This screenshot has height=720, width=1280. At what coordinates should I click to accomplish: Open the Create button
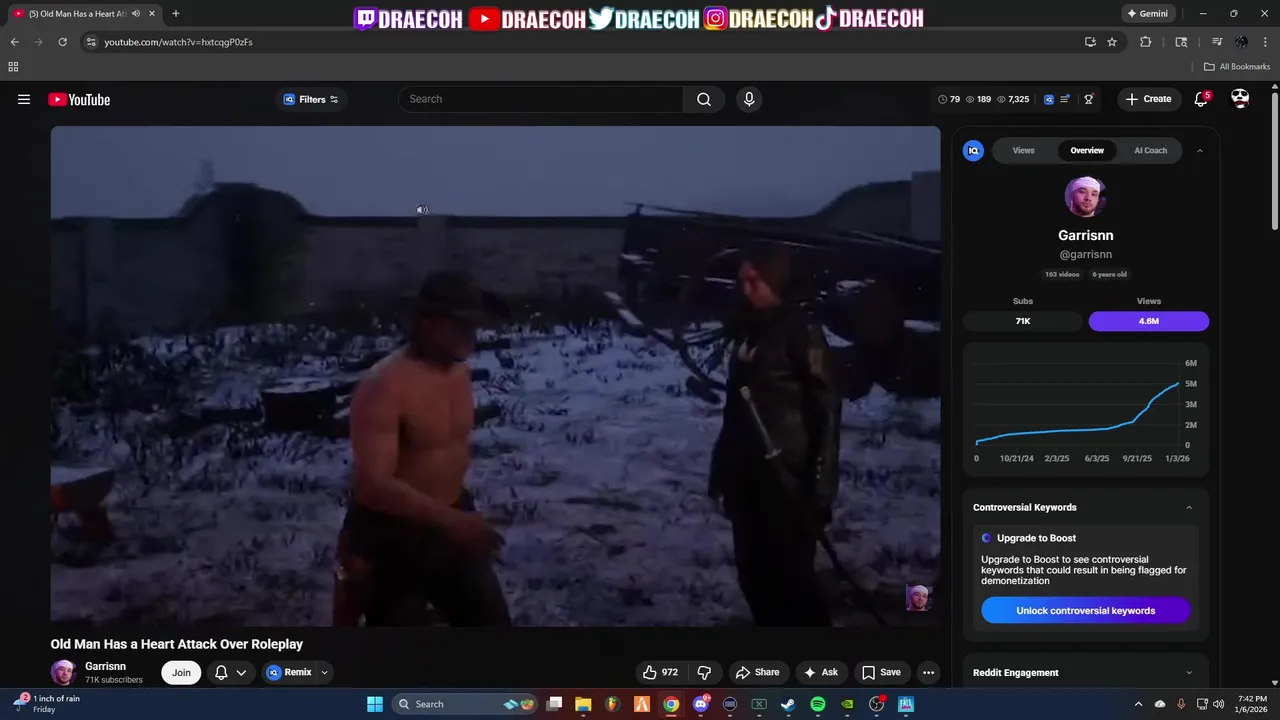1148,99
